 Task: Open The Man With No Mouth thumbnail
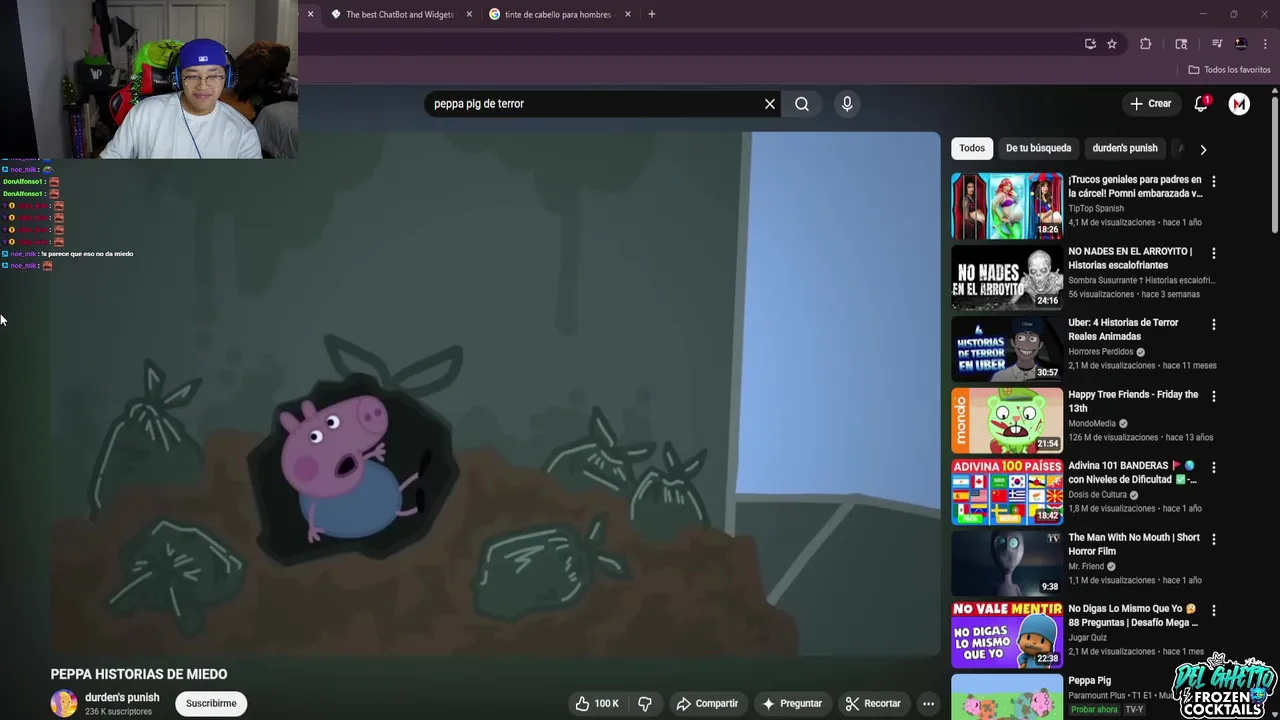(1007, 564)
